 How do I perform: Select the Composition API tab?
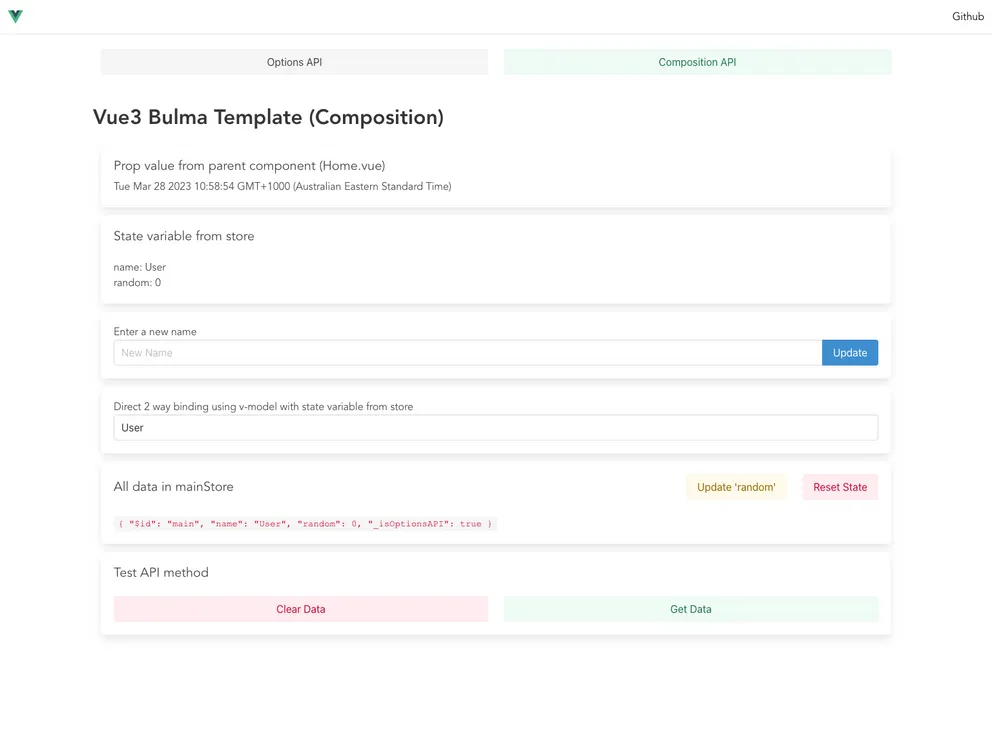696,61
